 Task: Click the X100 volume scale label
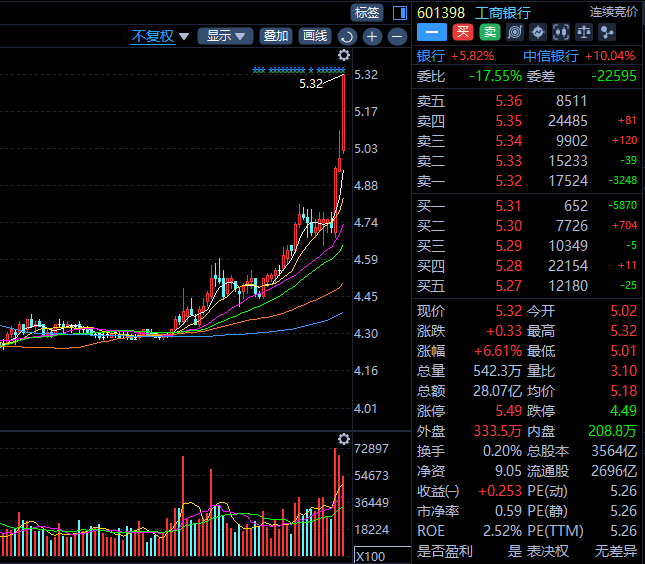370,556
